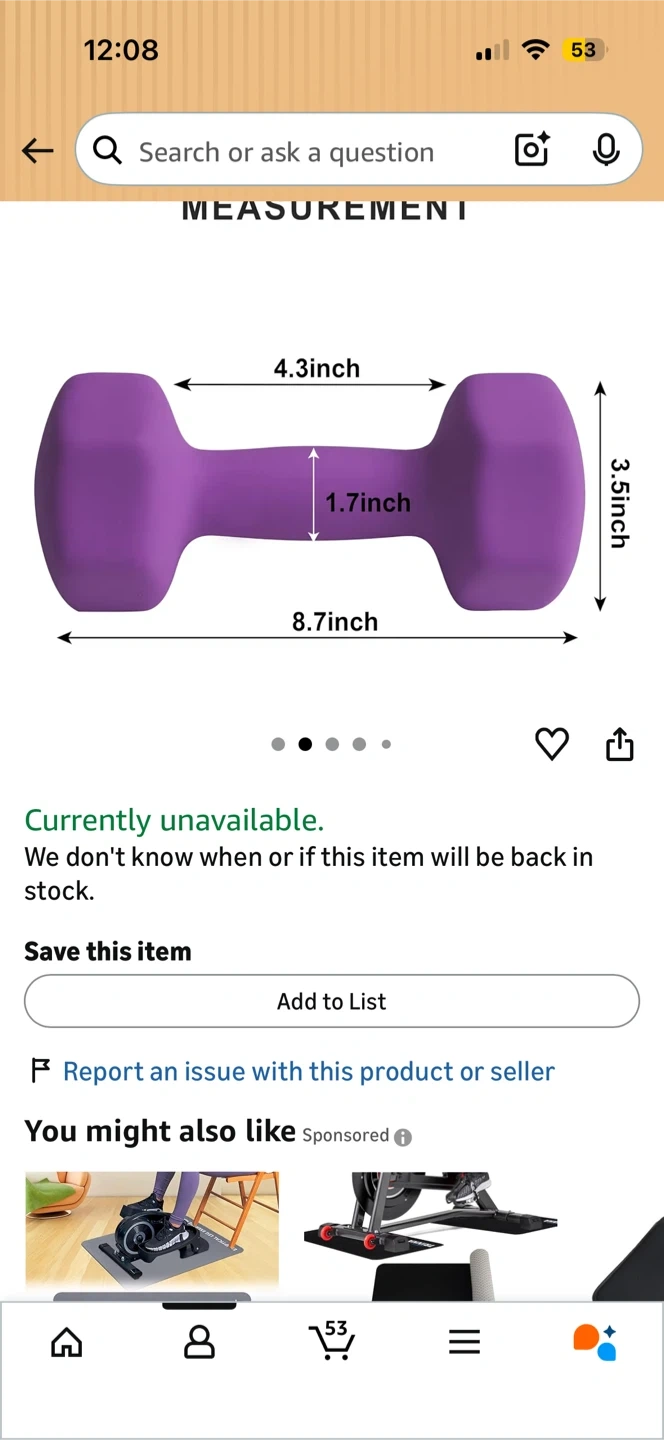This screenshot has height=1440, width=664.
Task: Tap the back arrow icon
Action: [x=38, y=151]
